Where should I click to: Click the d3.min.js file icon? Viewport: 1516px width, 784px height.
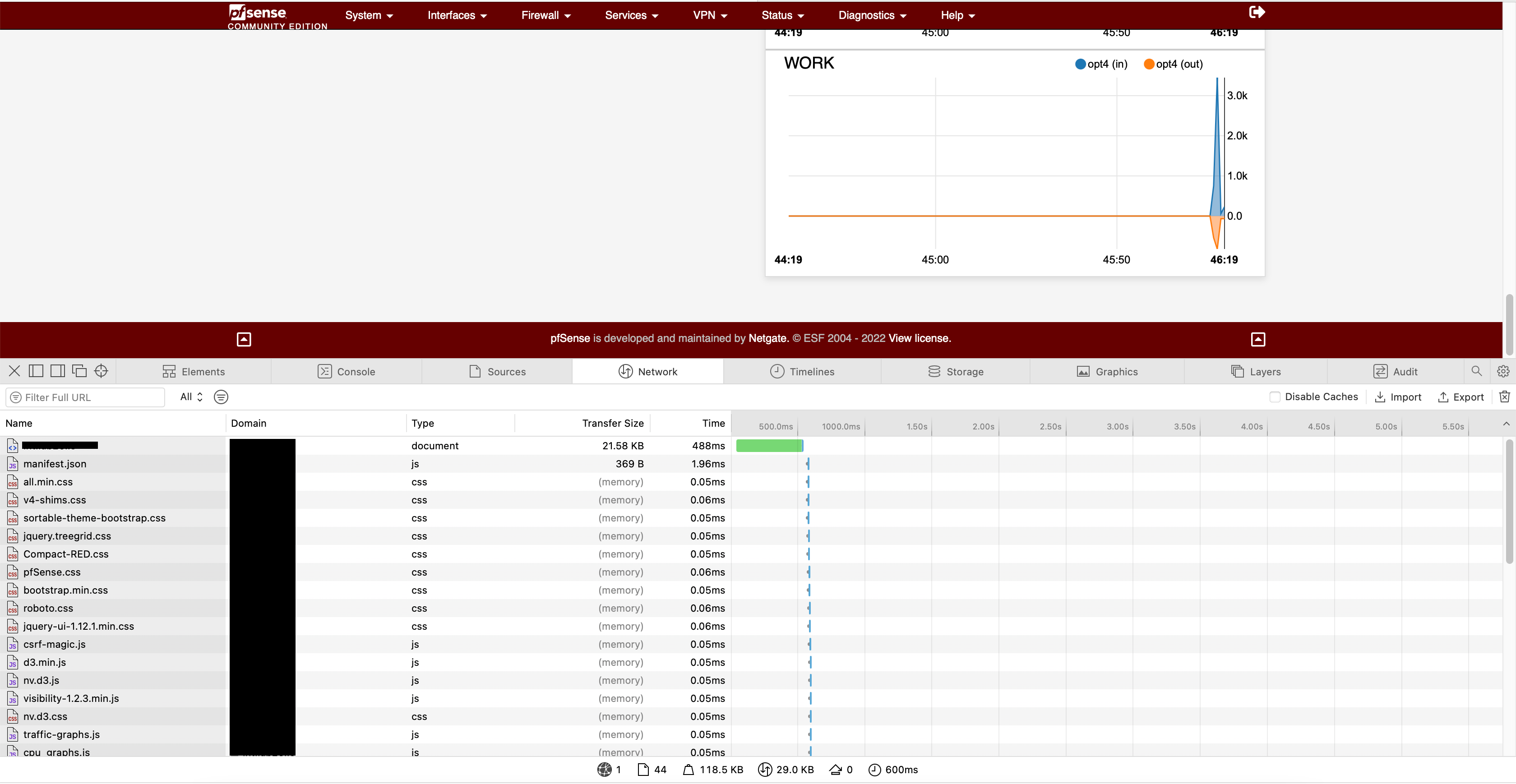(12, 662)
